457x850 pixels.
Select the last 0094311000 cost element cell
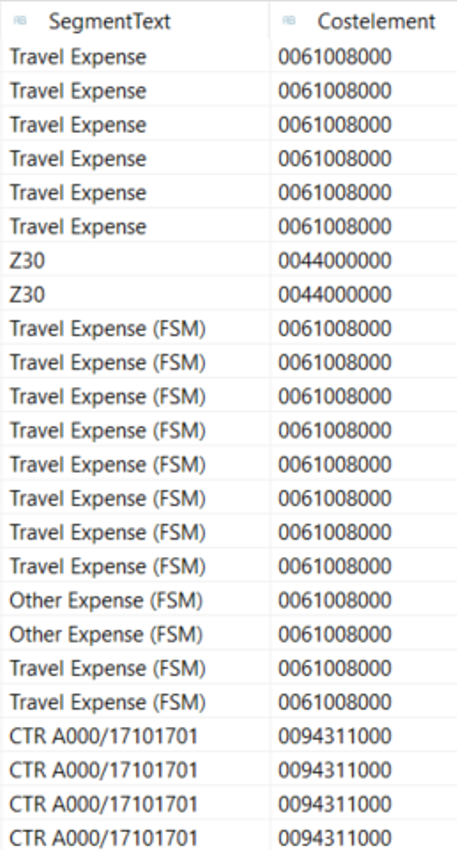(363, 838)
